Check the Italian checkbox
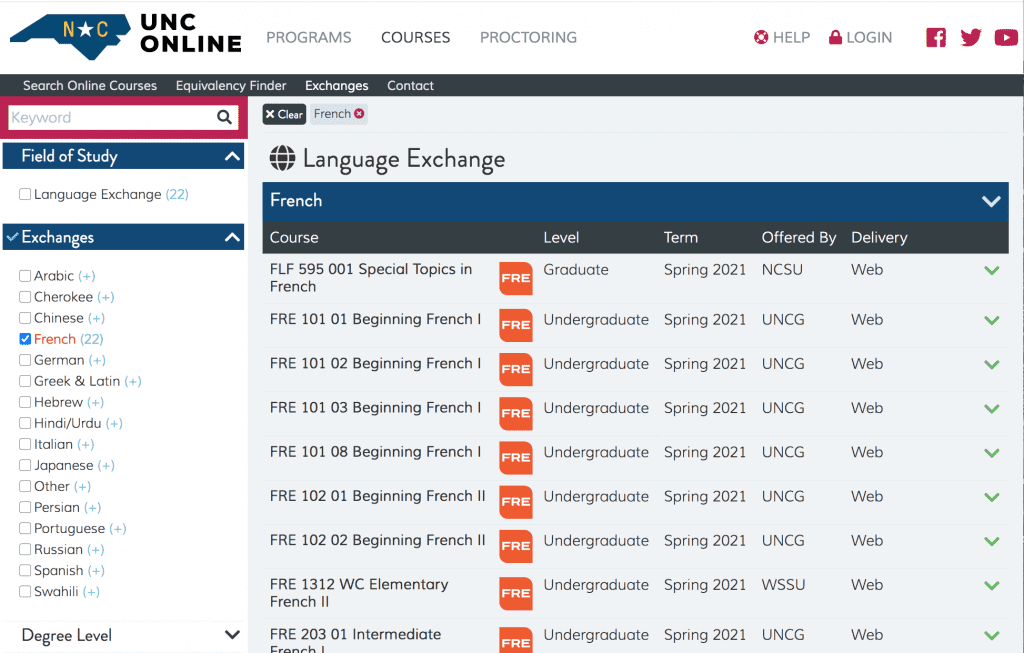 pyautogui.click(x=25, y=444)
